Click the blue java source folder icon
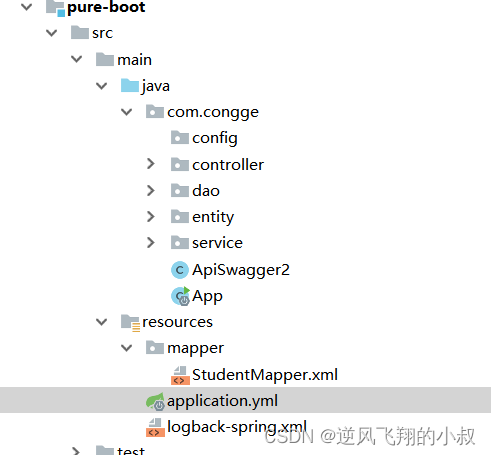The height and width of the screenshot is (455, 491). (x=130, y=86)
